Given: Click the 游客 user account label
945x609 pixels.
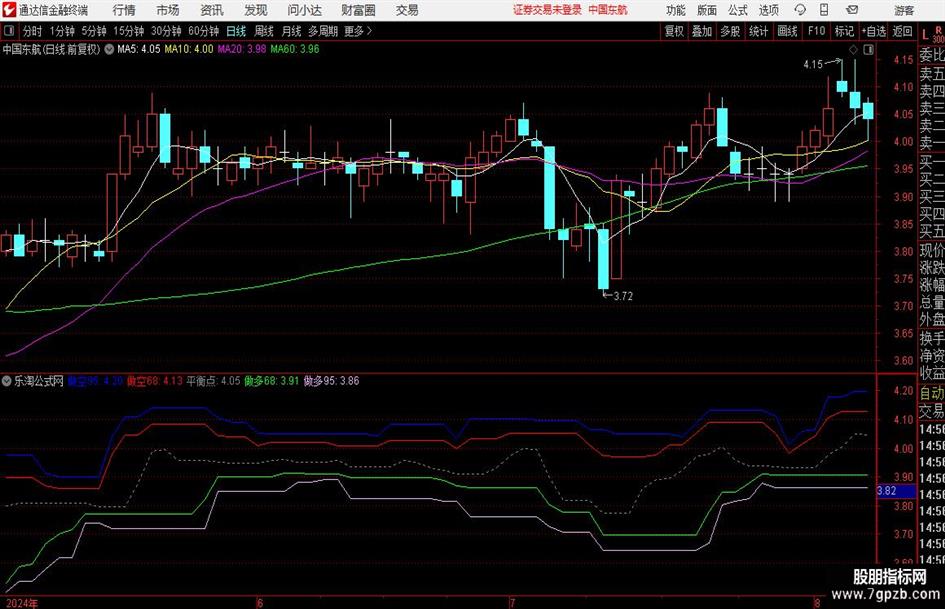Looking at the screenshot, I should coord(904,10).
